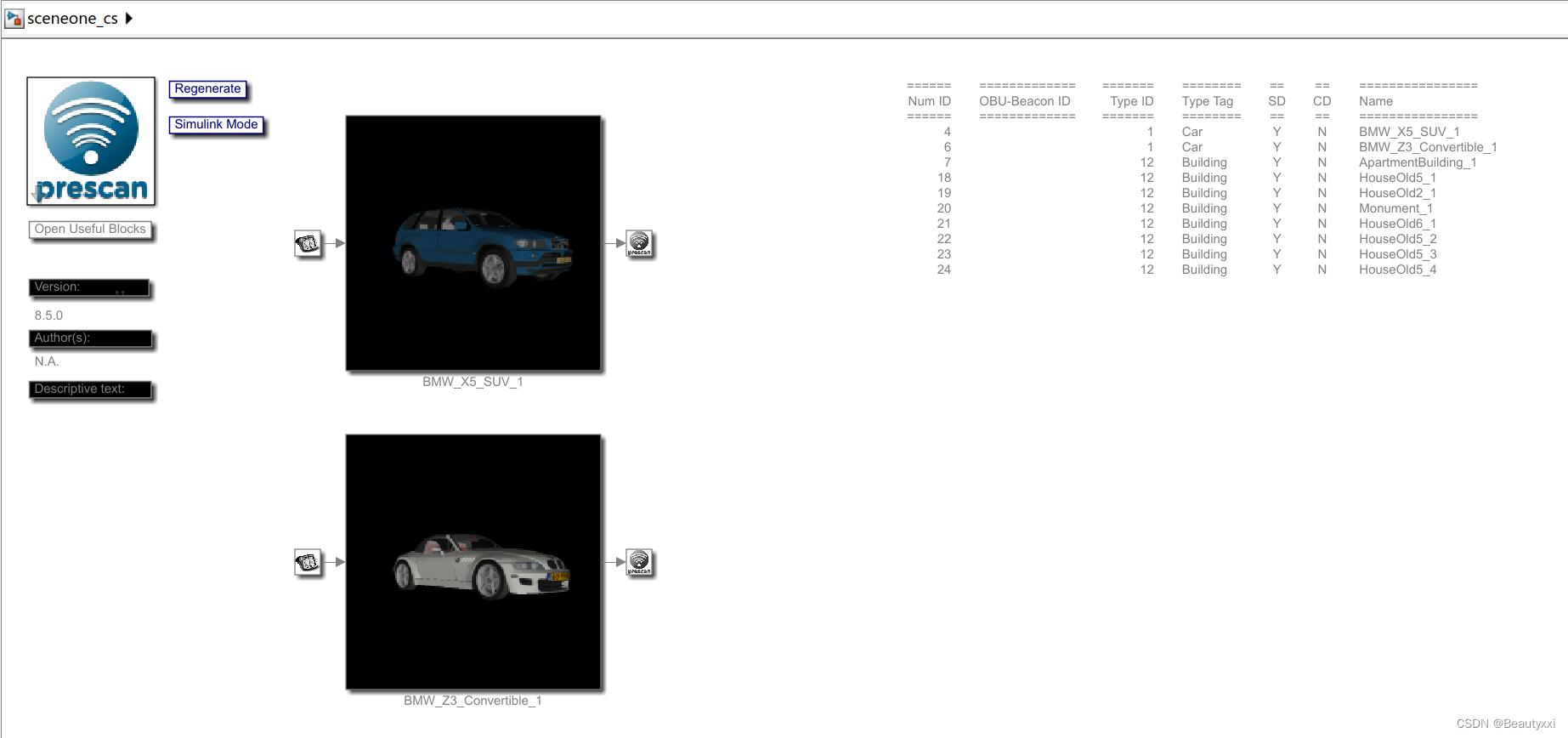
Task: Click the HouseOld5_4 table entry
Action: pos(1397,270)
